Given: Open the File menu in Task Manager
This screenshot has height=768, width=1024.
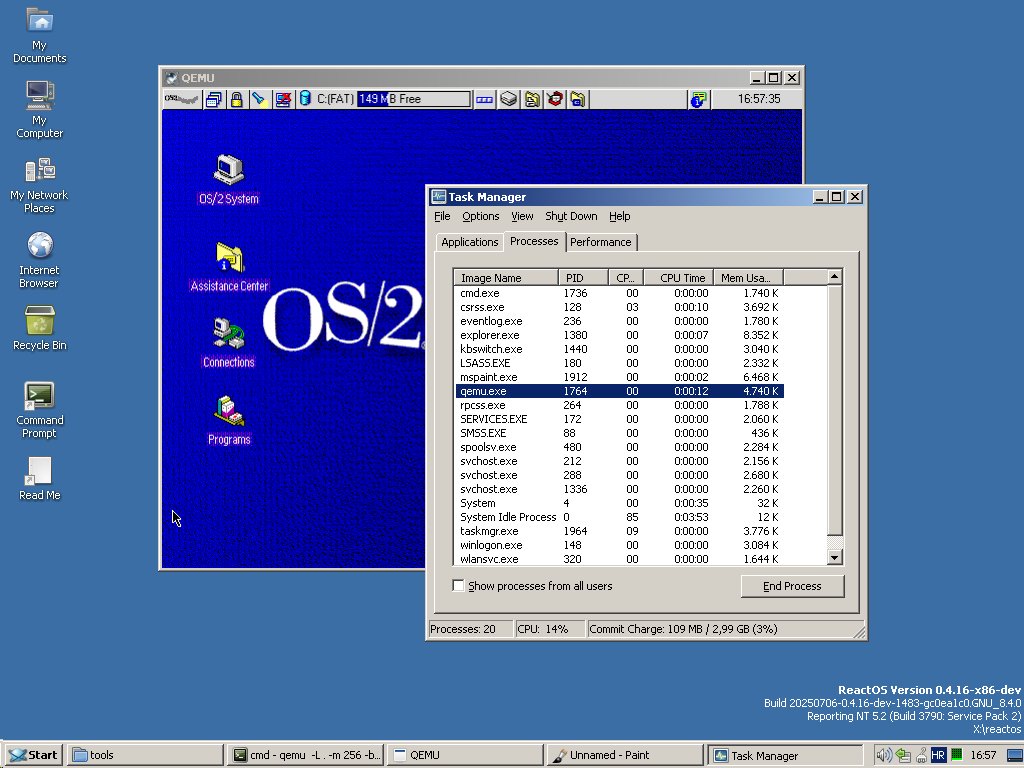Looking at the screenshot, I should (442, 216).
